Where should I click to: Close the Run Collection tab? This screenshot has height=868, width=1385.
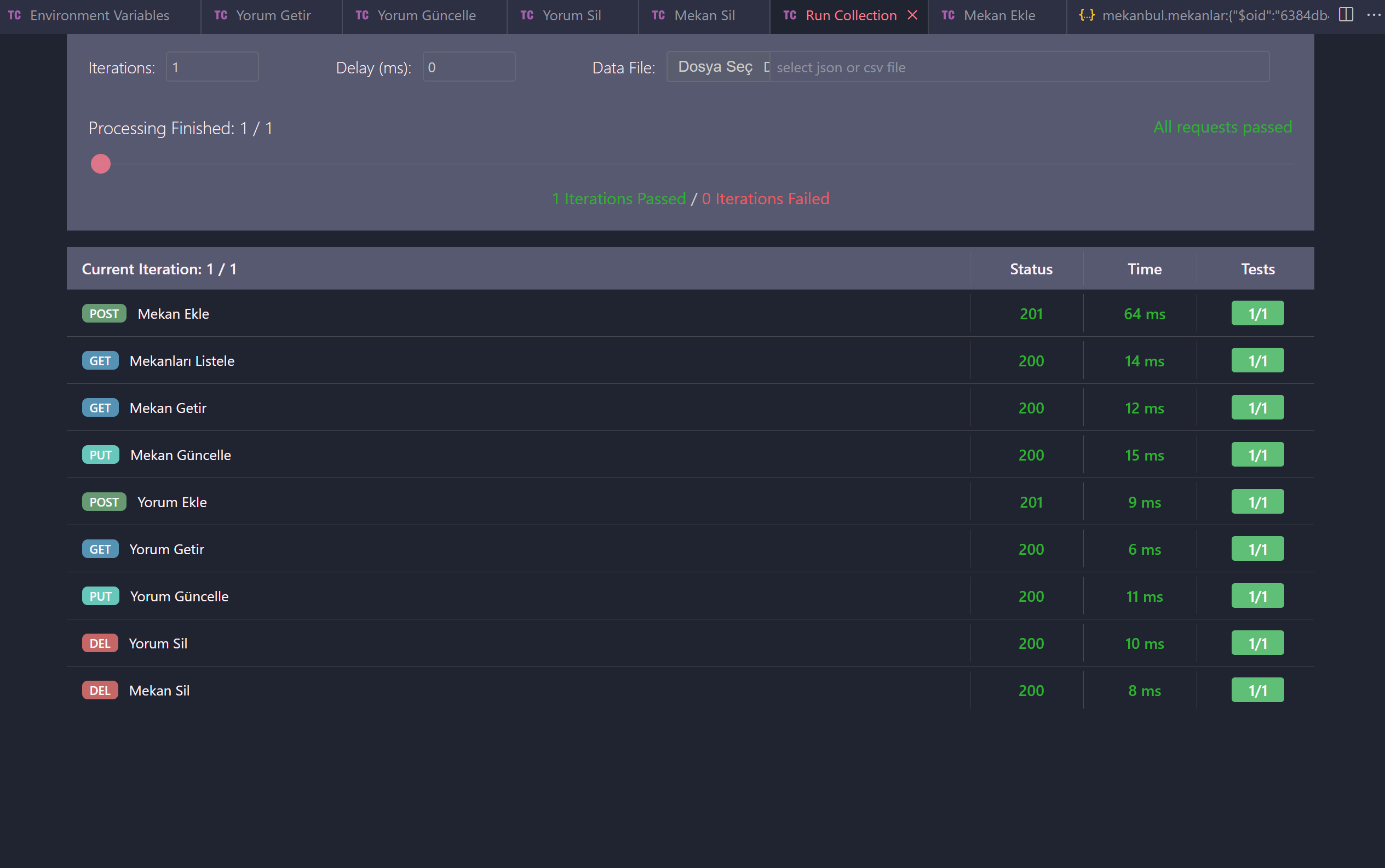[912, 15]
